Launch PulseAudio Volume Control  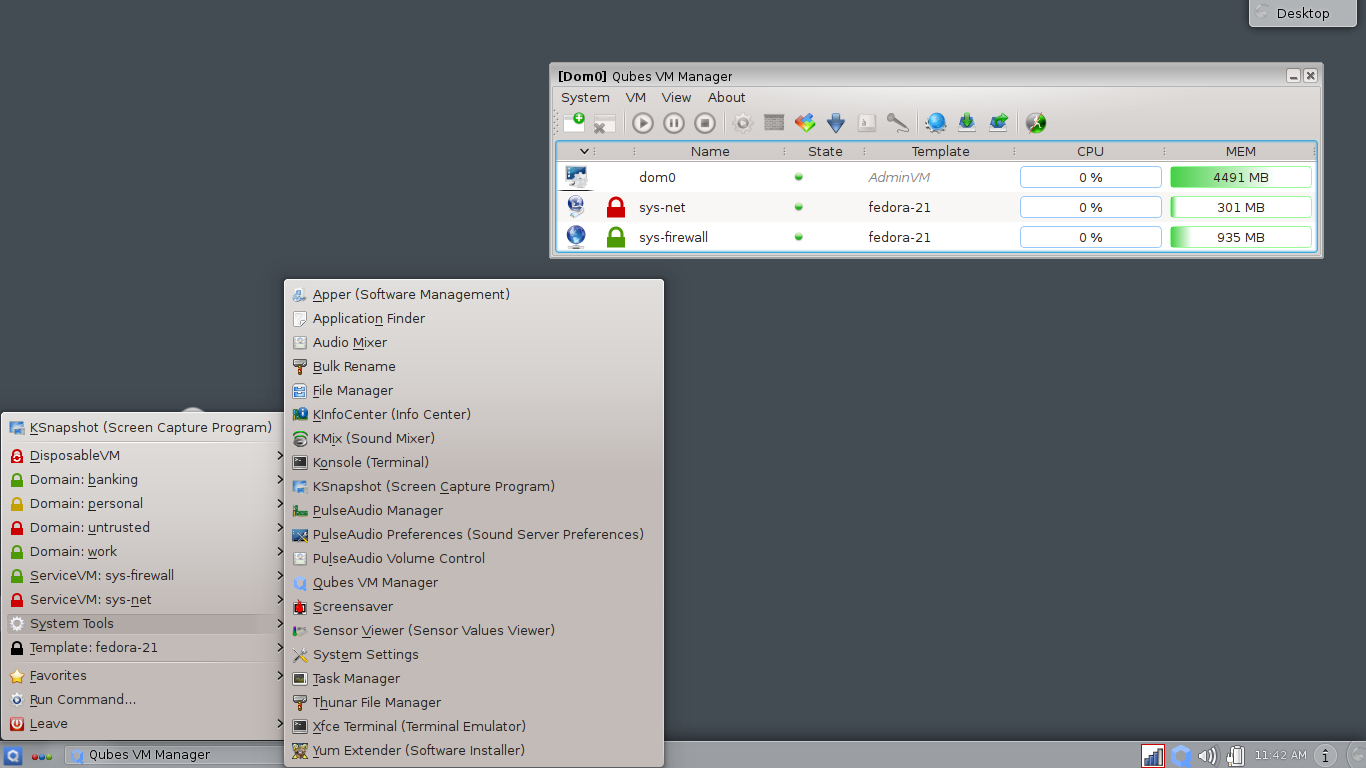(x=474, y=558)
